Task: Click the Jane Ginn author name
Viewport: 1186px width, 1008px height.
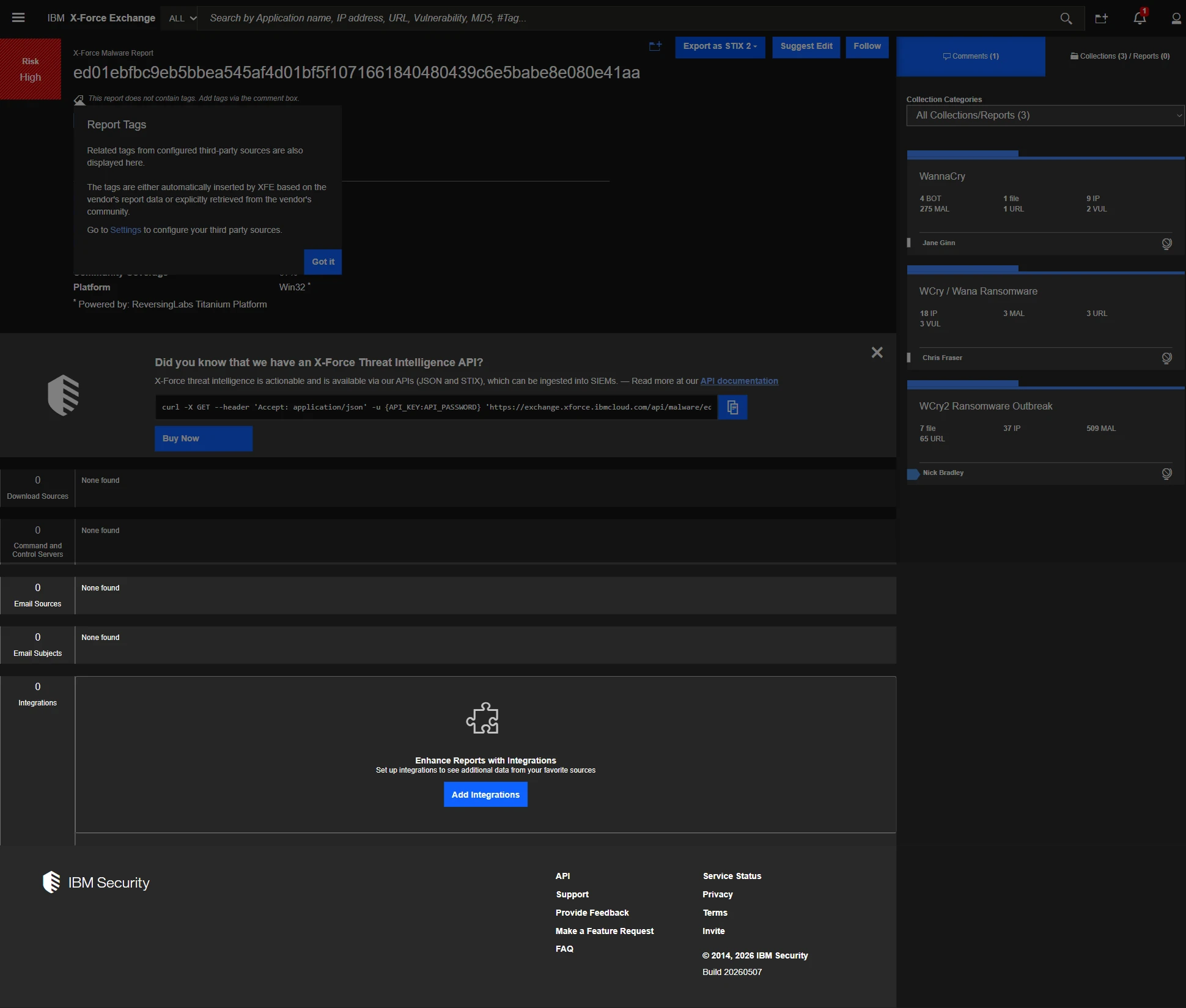Action: point(938,243)
